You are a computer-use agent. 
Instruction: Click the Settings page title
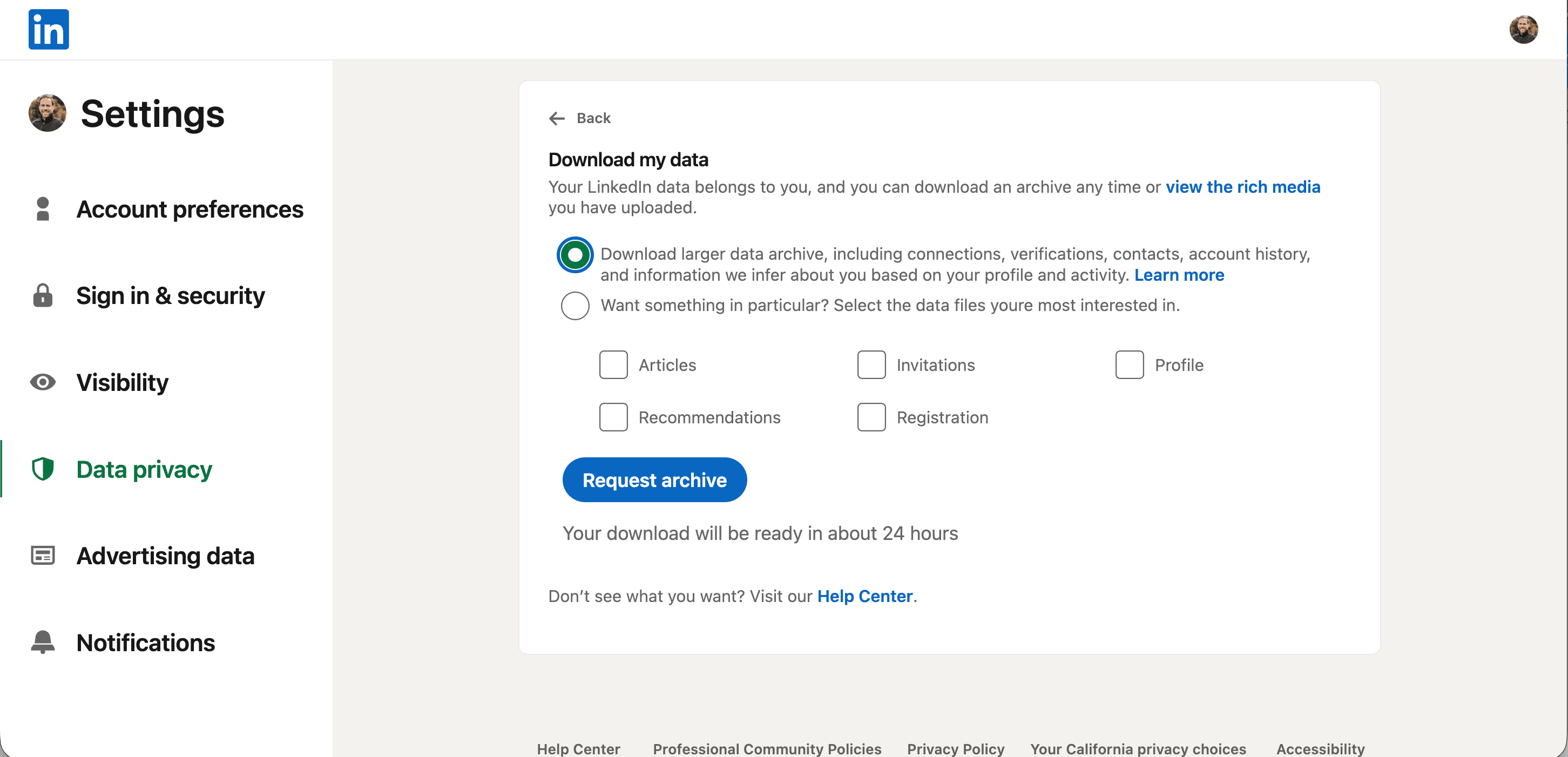(x=153, y=113)
